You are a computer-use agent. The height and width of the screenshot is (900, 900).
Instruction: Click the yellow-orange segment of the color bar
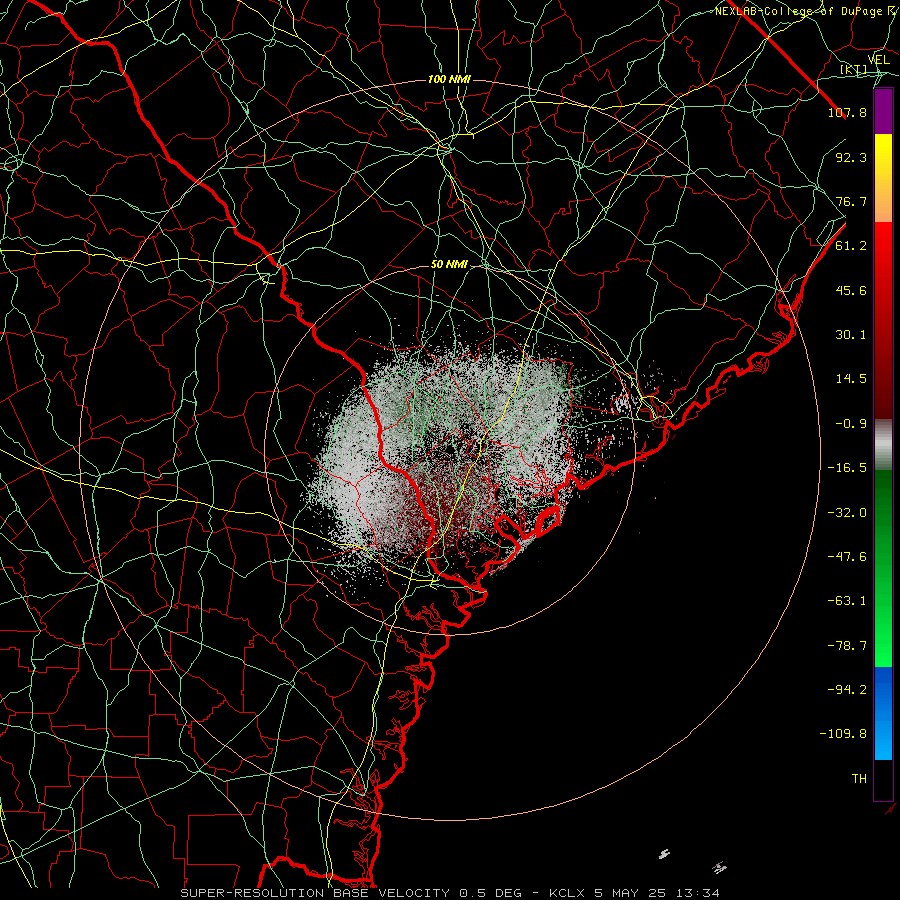pos(883,178)
